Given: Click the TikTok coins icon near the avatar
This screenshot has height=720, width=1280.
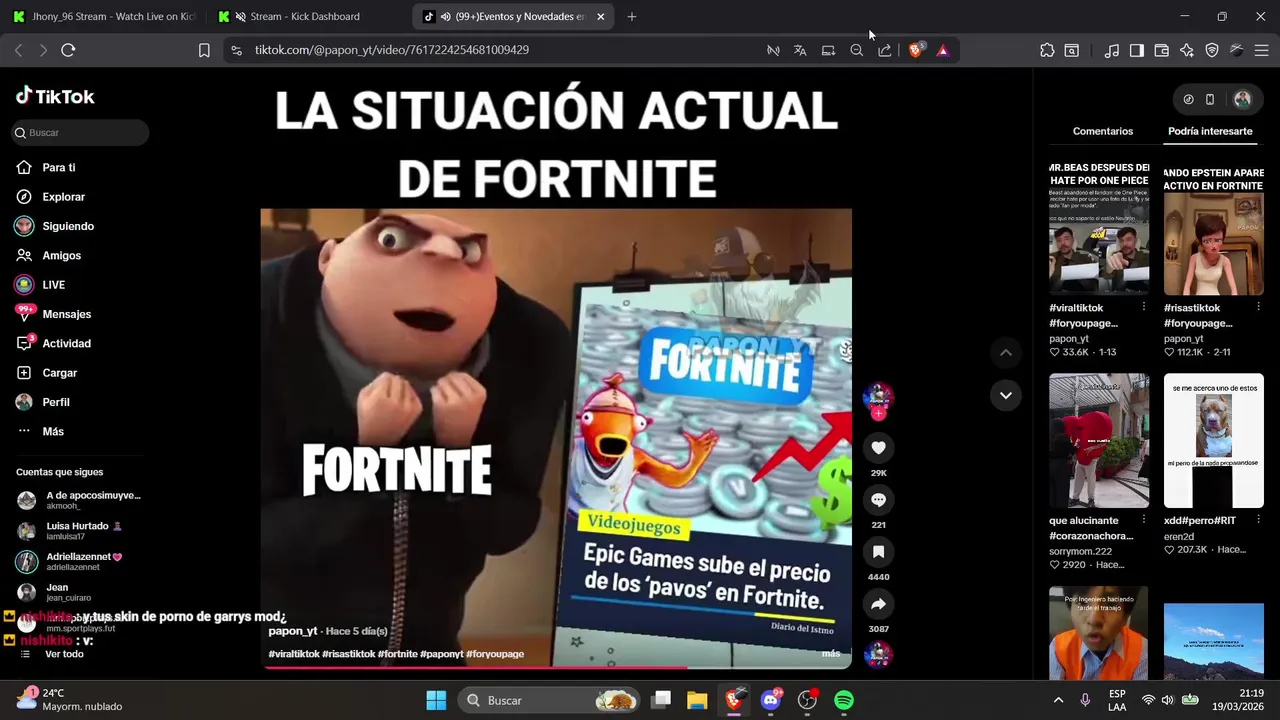Looking at the screenshot, I should [x=1188, y=99].
